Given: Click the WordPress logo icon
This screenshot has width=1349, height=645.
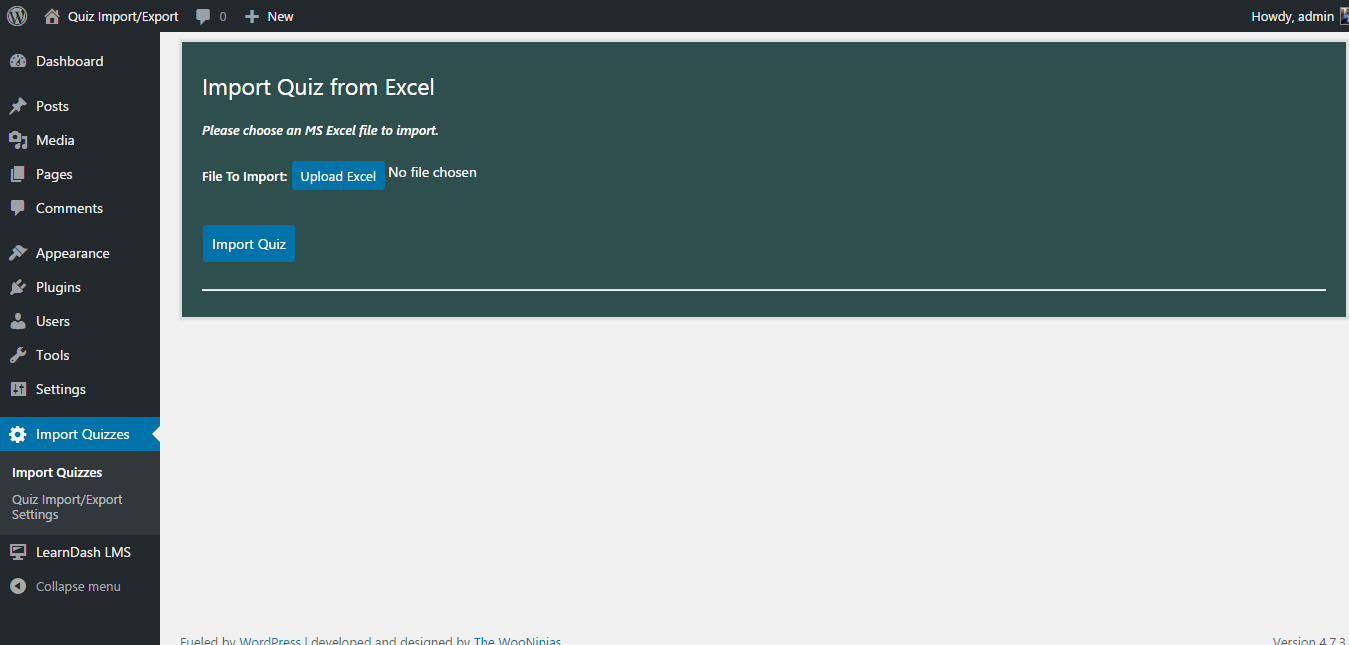Looking at the screenshot, I should coord(17,16).
